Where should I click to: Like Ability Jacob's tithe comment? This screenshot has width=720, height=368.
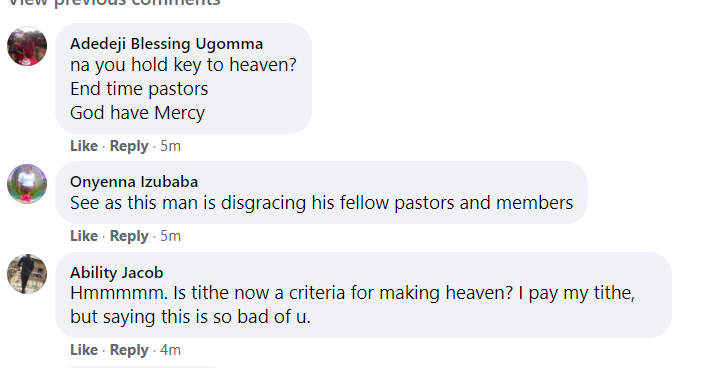tap(84, 350)
